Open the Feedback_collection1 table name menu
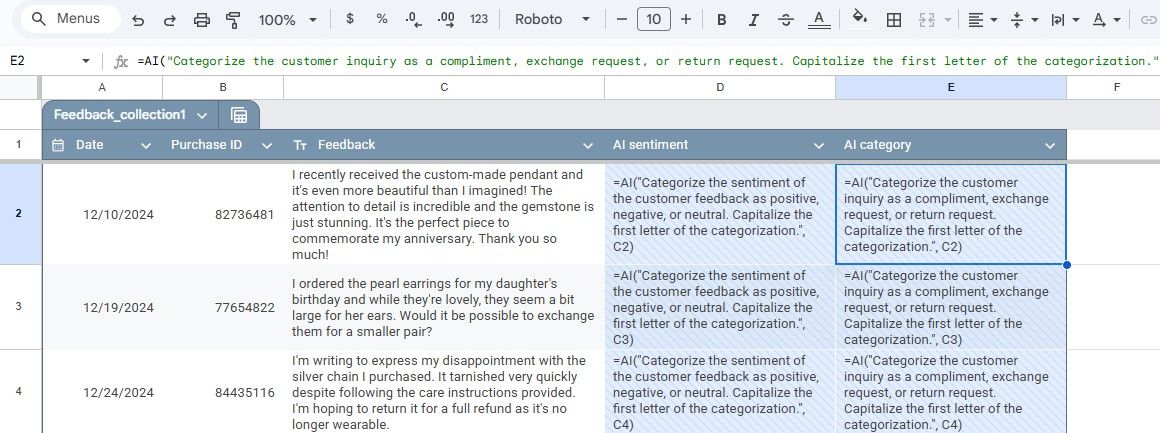The height and width of the screenshot is (433, 1160). (203, 115)
